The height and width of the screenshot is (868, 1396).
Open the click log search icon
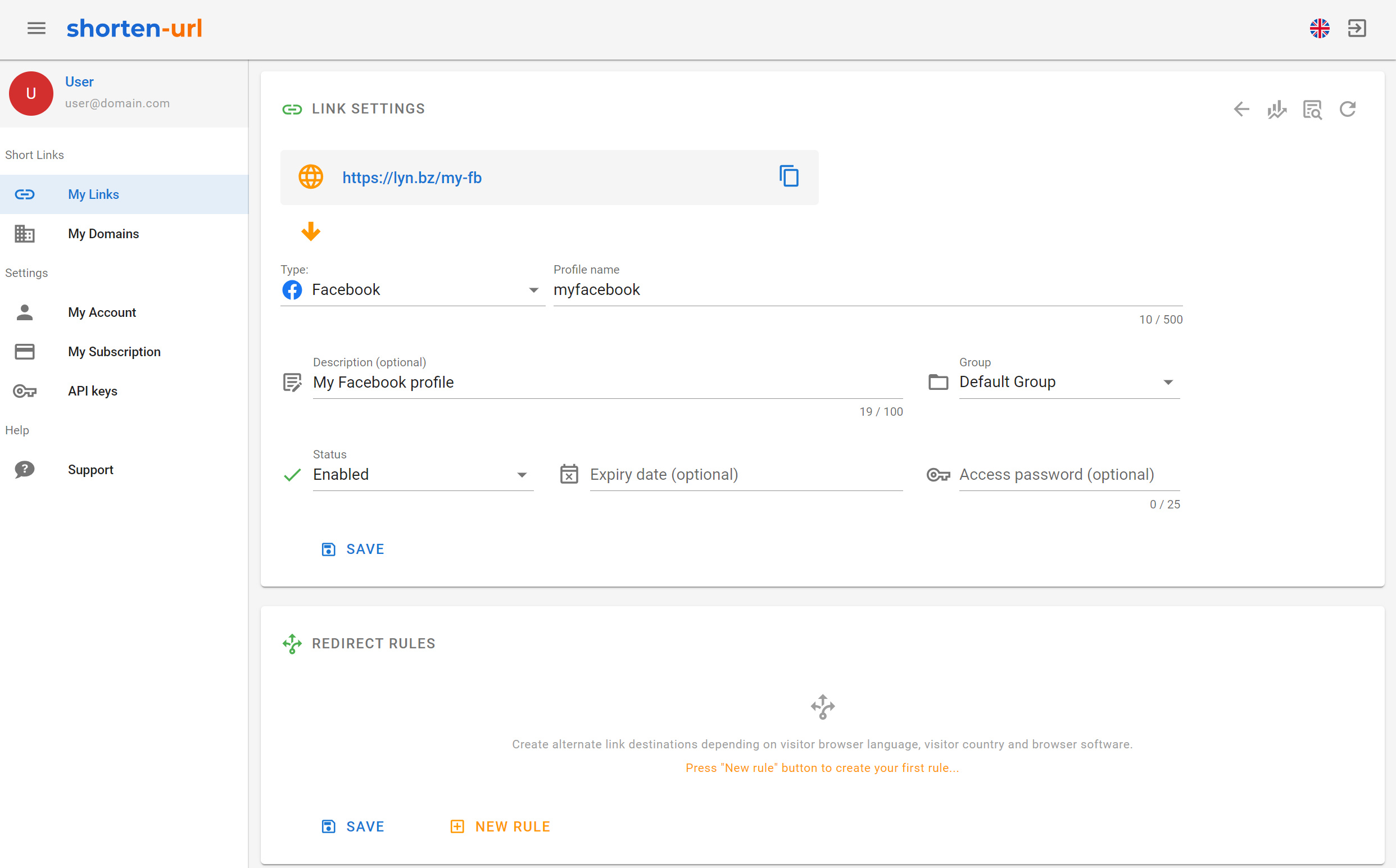1313,109
